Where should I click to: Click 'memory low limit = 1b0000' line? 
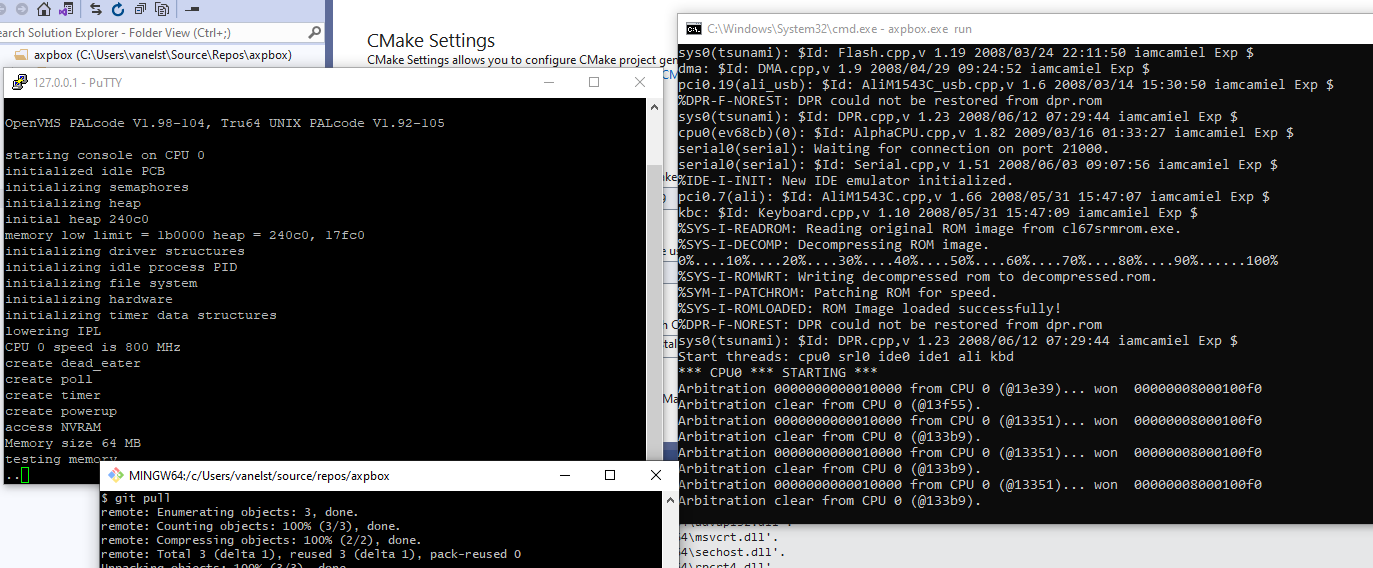pyautogui.click(x=185, y=235)
